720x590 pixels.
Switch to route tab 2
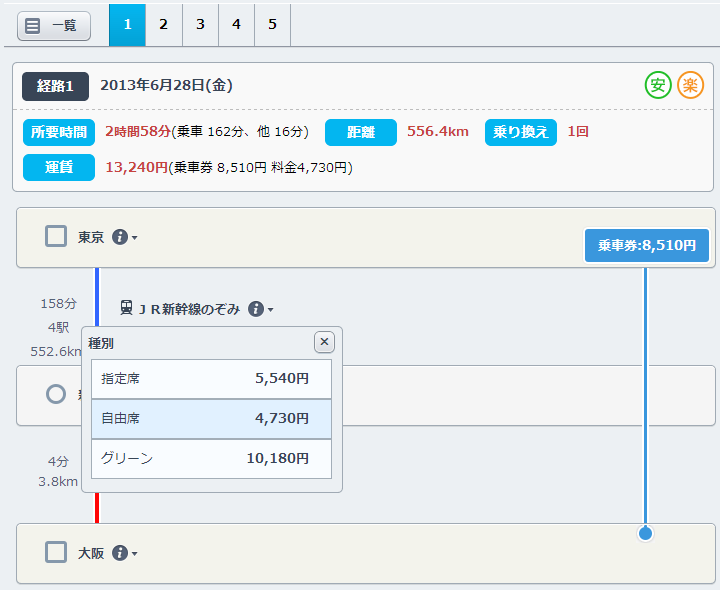164,25
